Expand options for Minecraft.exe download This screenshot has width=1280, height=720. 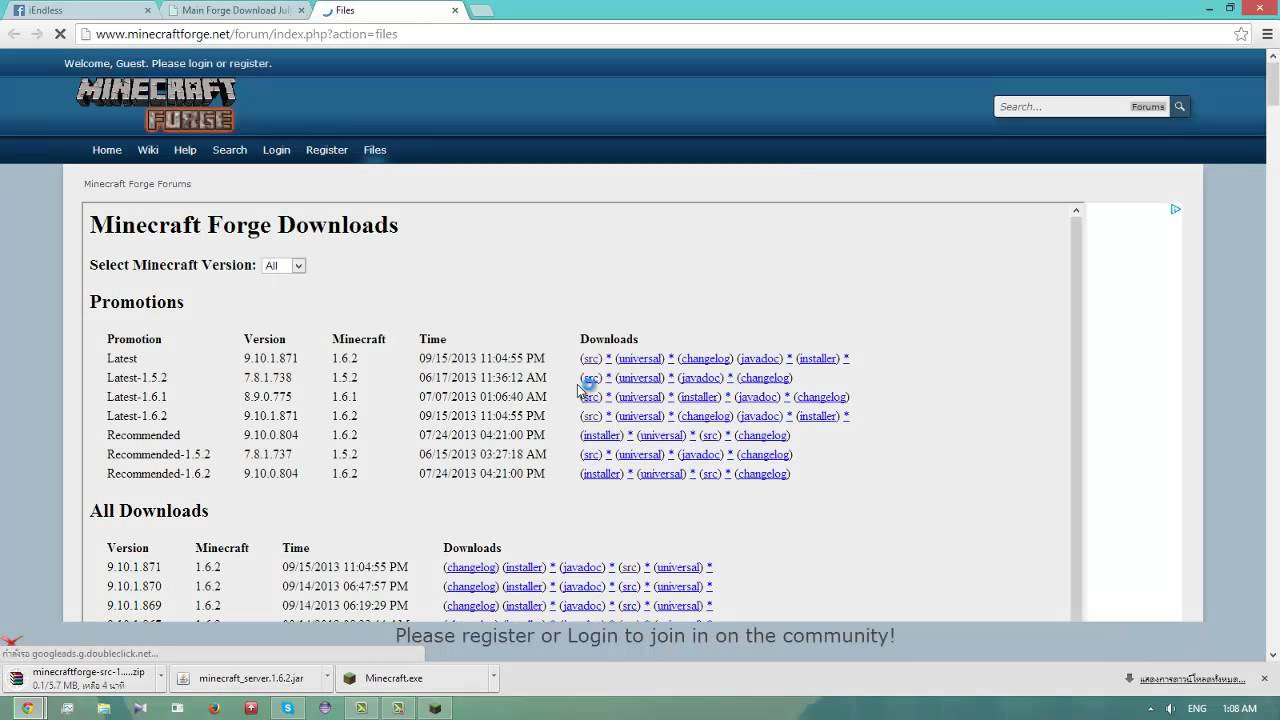[493, 677]
